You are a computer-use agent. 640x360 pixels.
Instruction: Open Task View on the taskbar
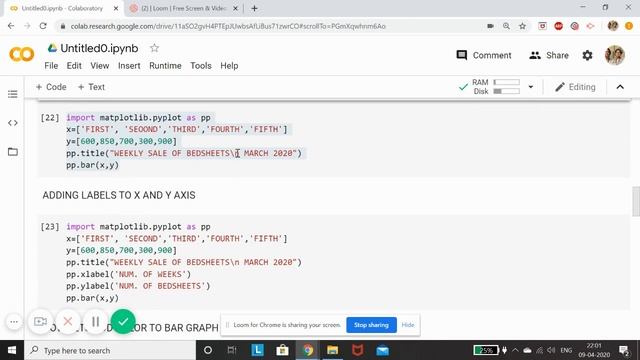[x=232, y=350]
